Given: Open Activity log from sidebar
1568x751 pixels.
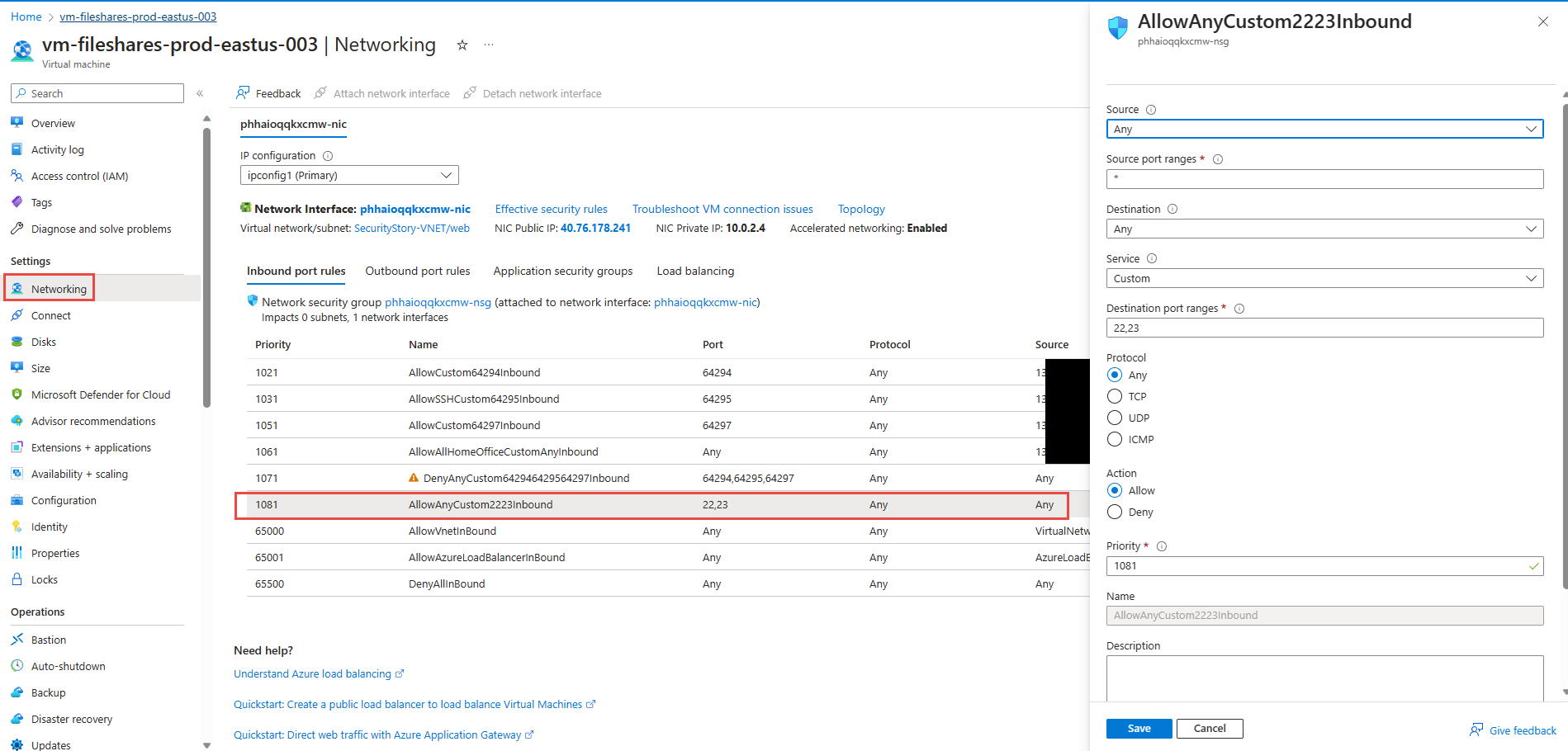Looking at the screenshot, I should [x=57, y=149].
